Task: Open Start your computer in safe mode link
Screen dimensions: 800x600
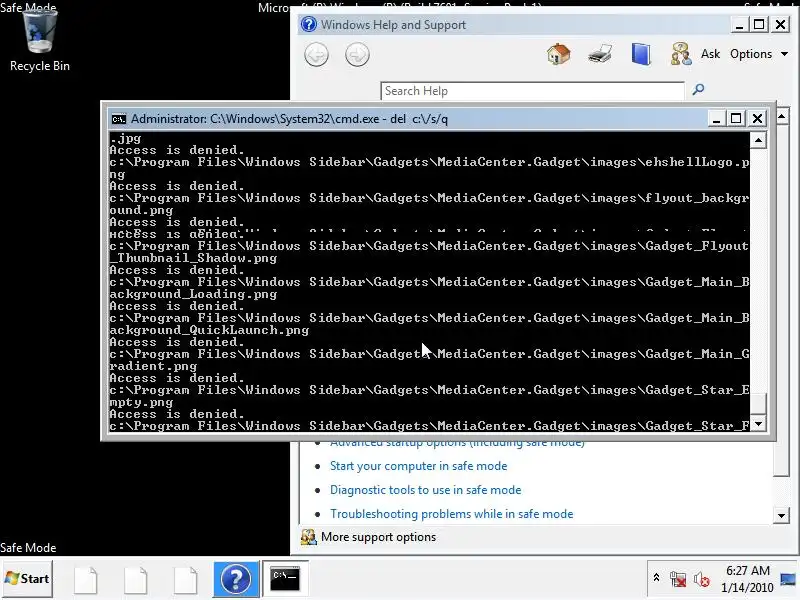Action: 418,466
